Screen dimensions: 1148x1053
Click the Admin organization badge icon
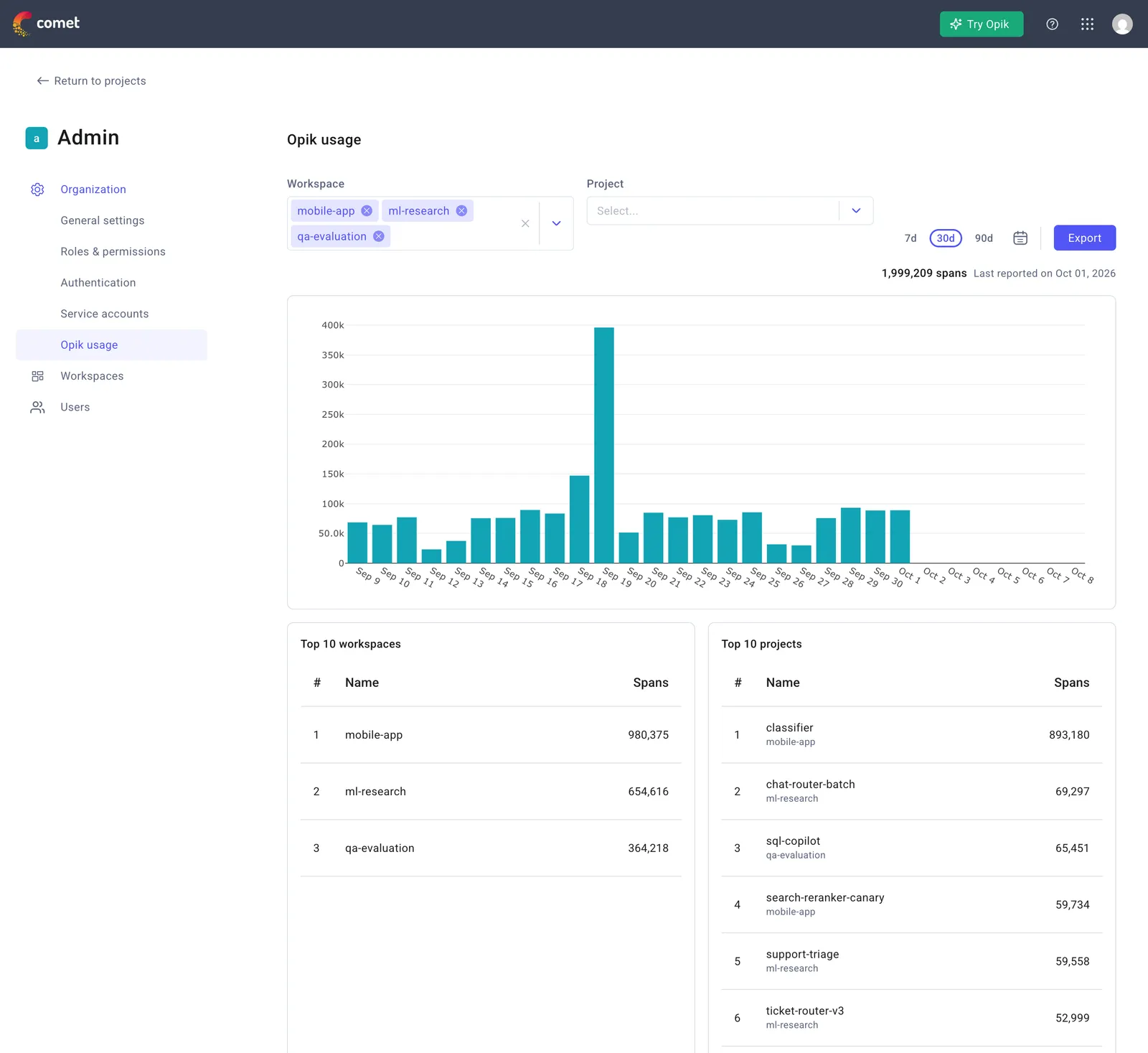(37, 138)
